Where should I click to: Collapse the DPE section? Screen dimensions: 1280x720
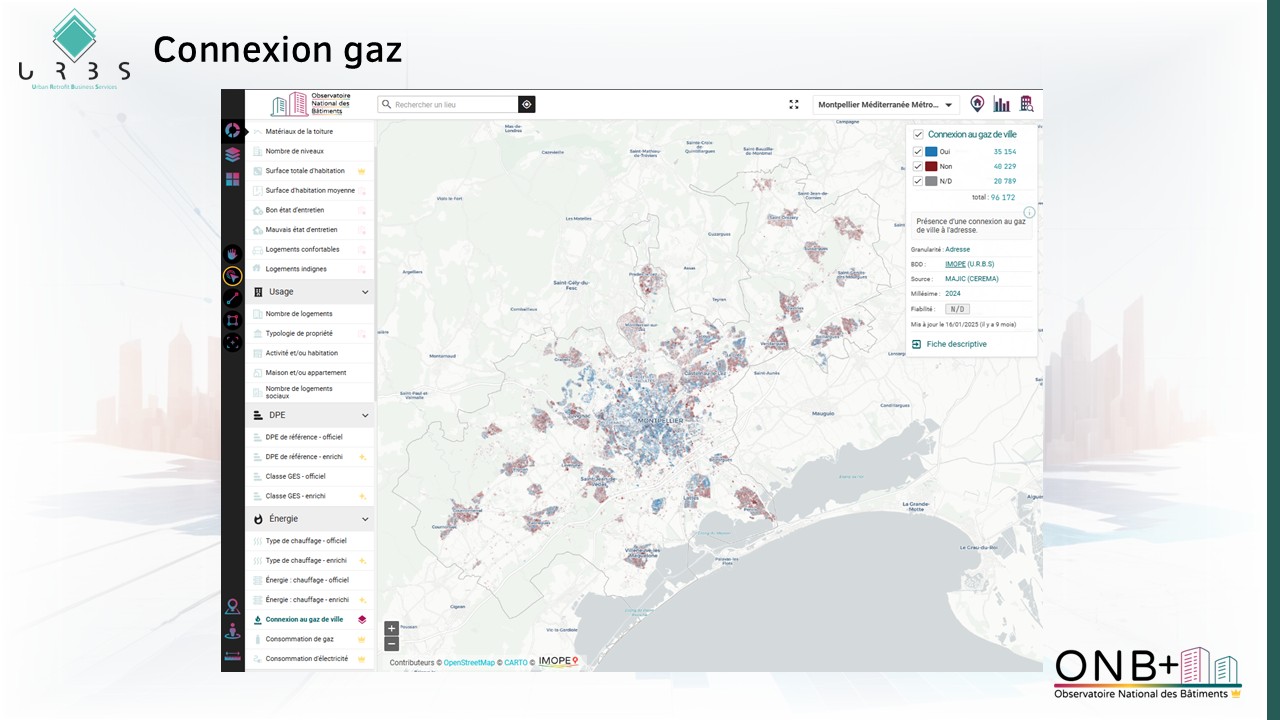tap(365, 415)
